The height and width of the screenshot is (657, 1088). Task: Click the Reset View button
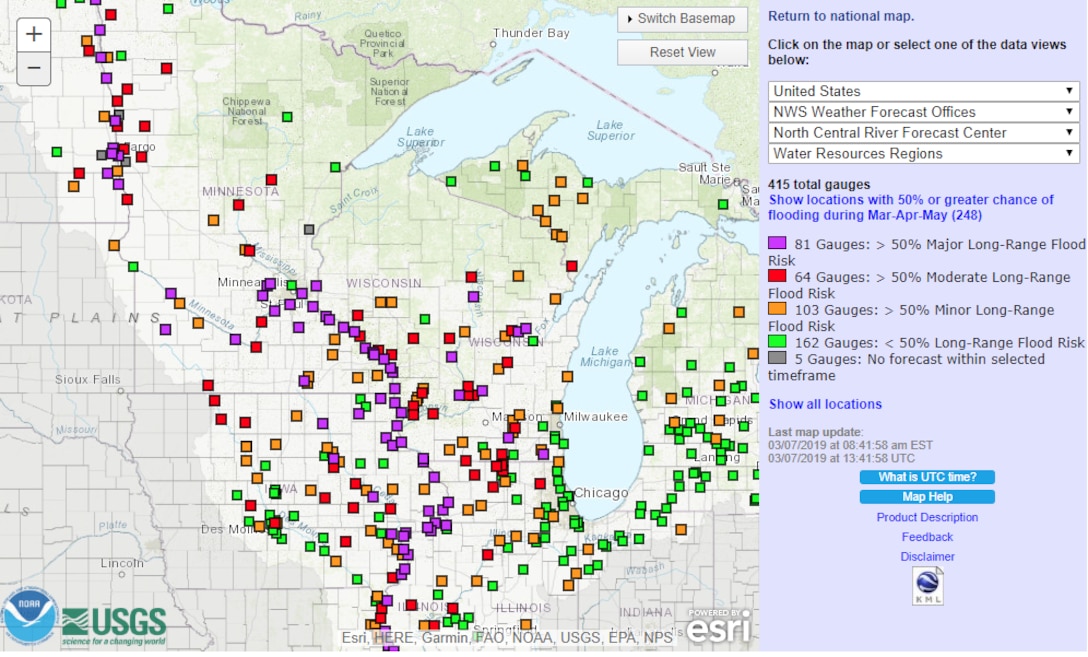pos(682,52)
